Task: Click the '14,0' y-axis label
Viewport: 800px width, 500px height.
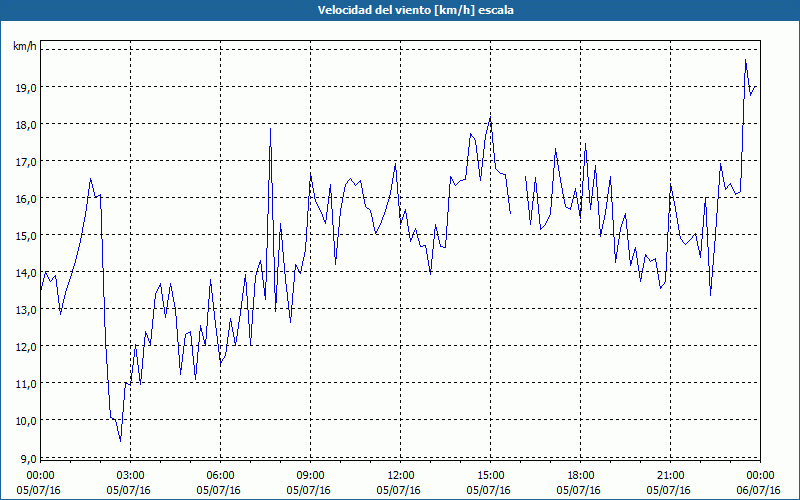Action: point(27,273)
